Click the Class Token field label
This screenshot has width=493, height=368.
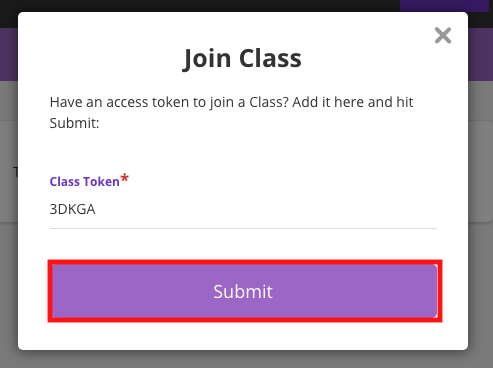84,182
